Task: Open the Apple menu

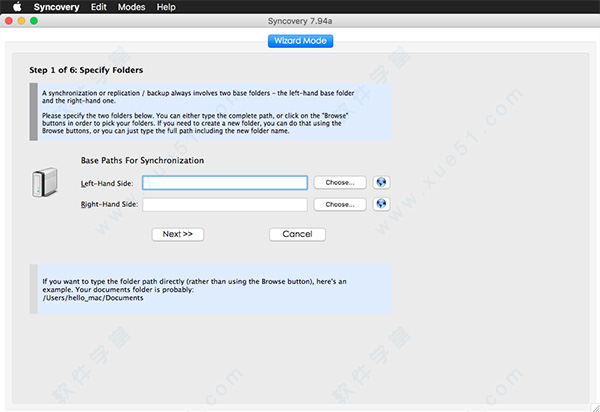Action: 16,7
